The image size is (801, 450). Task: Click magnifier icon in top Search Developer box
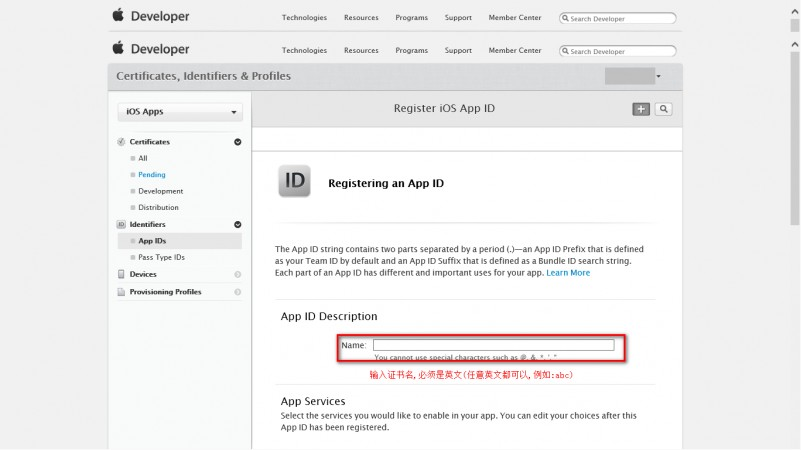565,18
